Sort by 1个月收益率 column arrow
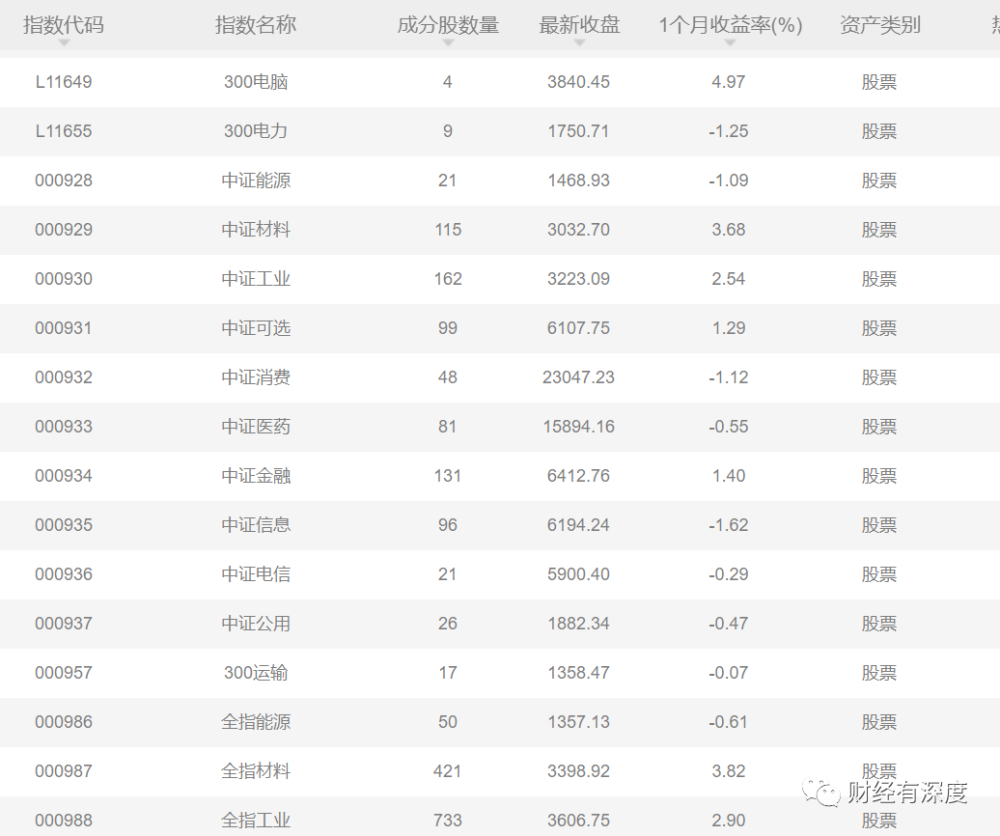 point(730,43)
